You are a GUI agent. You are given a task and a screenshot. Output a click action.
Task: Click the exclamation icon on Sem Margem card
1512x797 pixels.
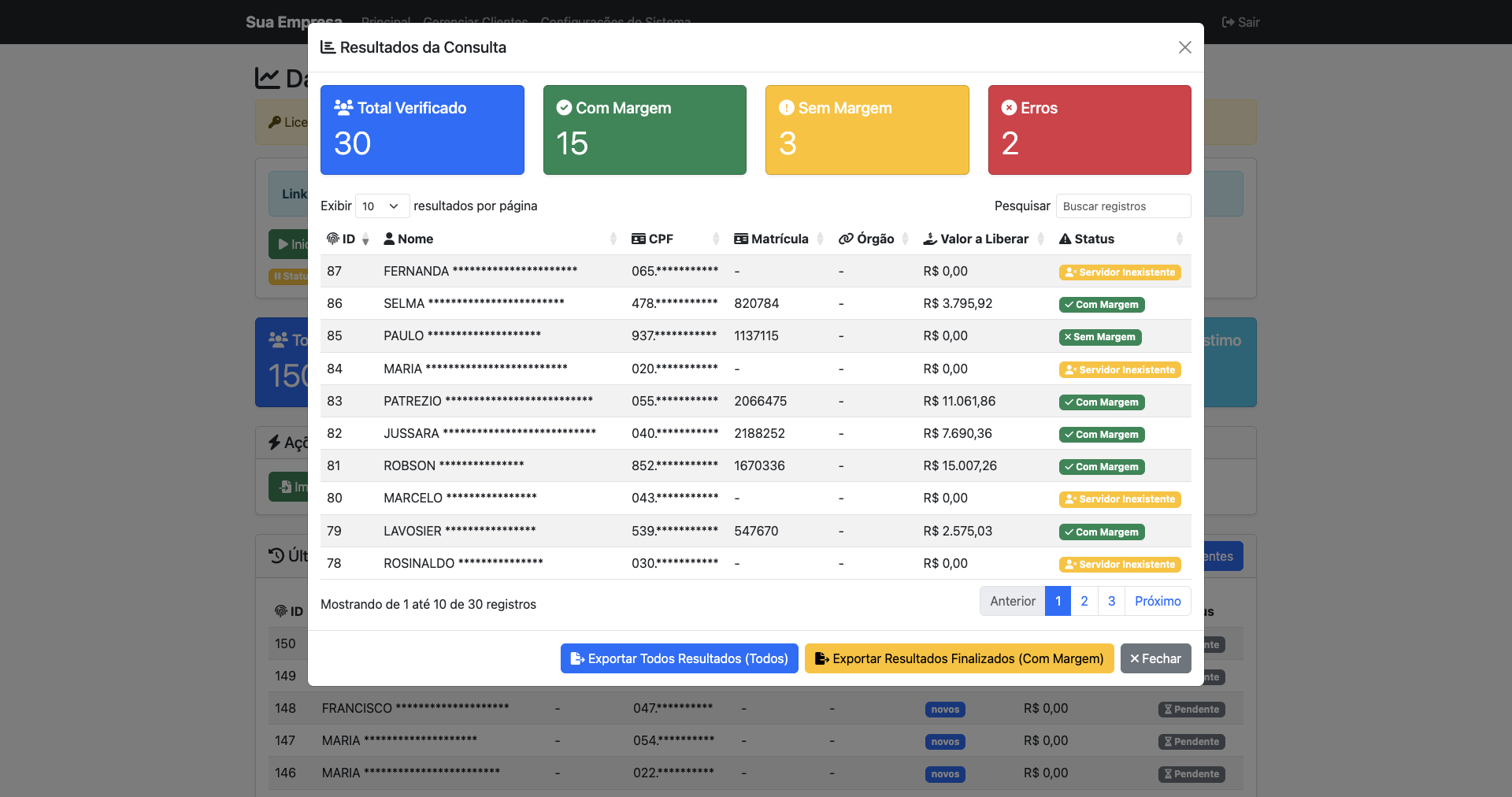tap(786, 107)
